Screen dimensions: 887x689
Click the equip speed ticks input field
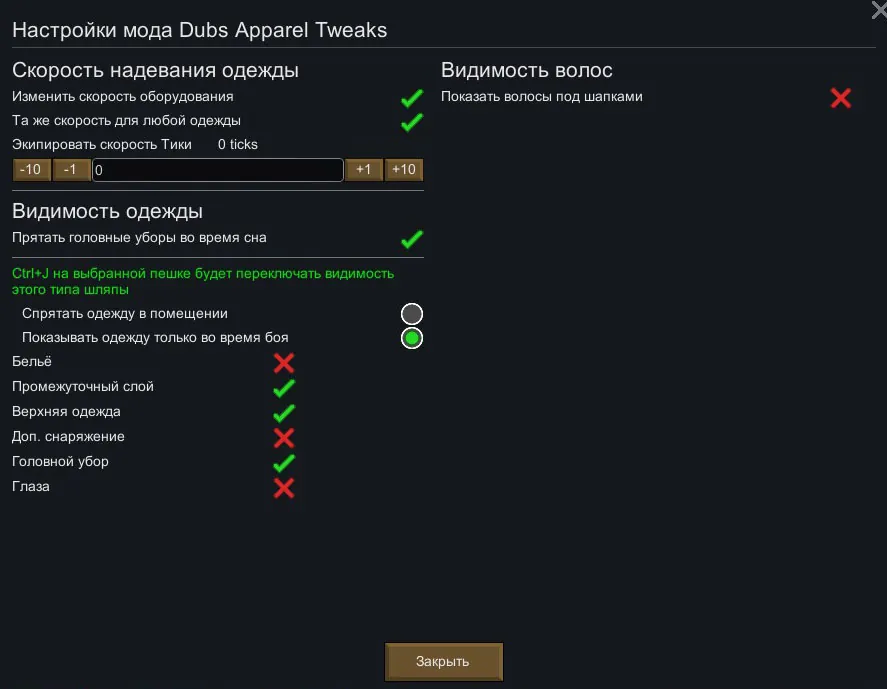click(218, 171)
